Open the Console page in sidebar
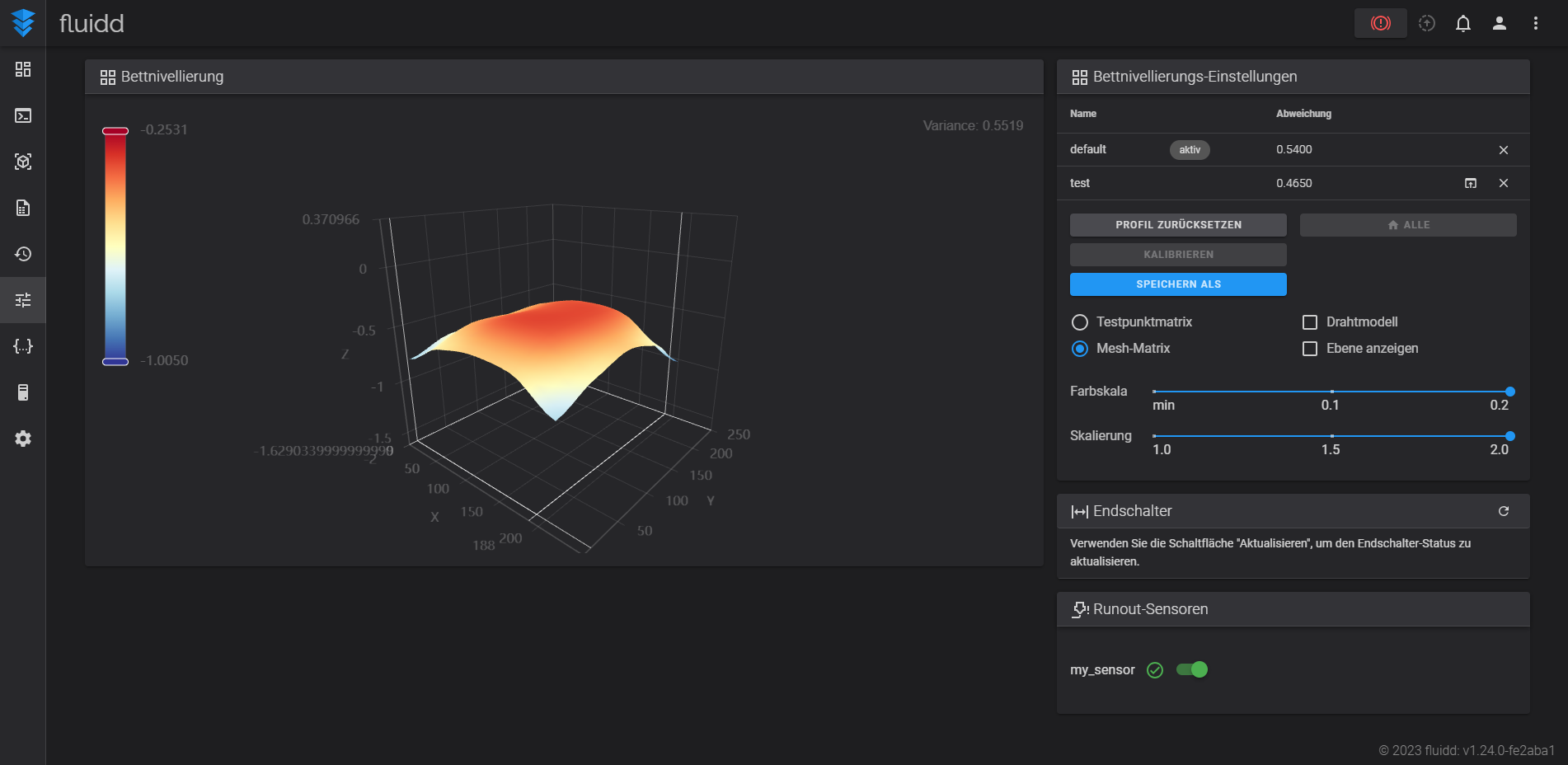 [23, 115]
